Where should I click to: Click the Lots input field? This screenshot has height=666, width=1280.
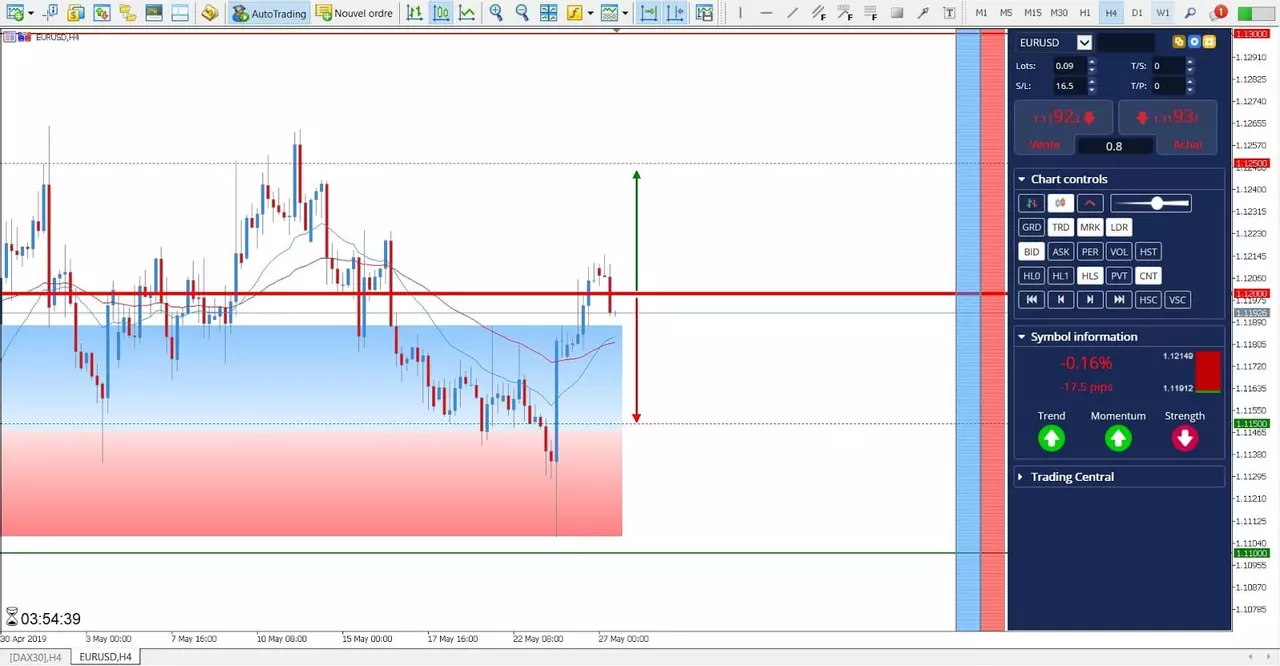click(x=1069, y=66)
